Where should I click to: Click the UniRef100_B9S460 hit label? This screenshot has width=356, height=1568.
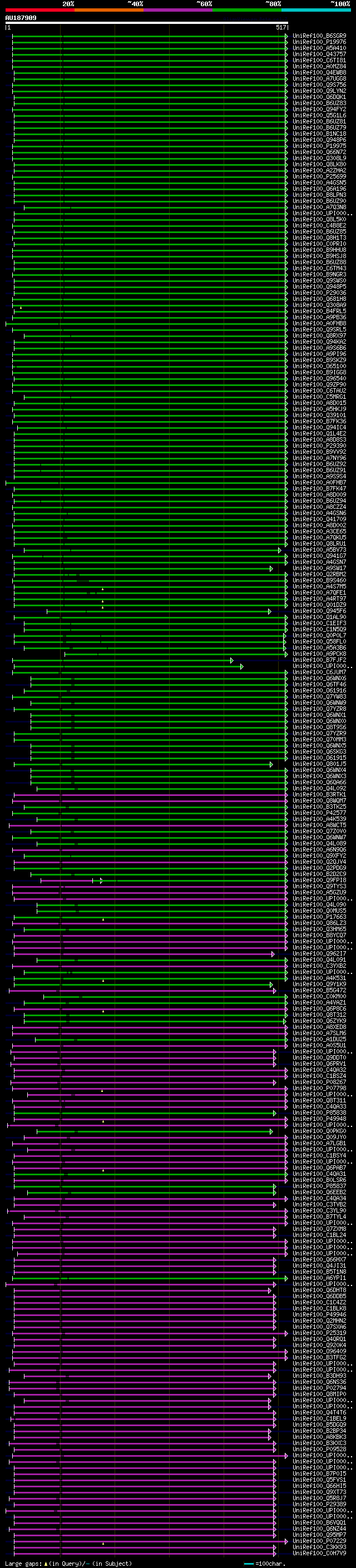click(x=319, y=580)
